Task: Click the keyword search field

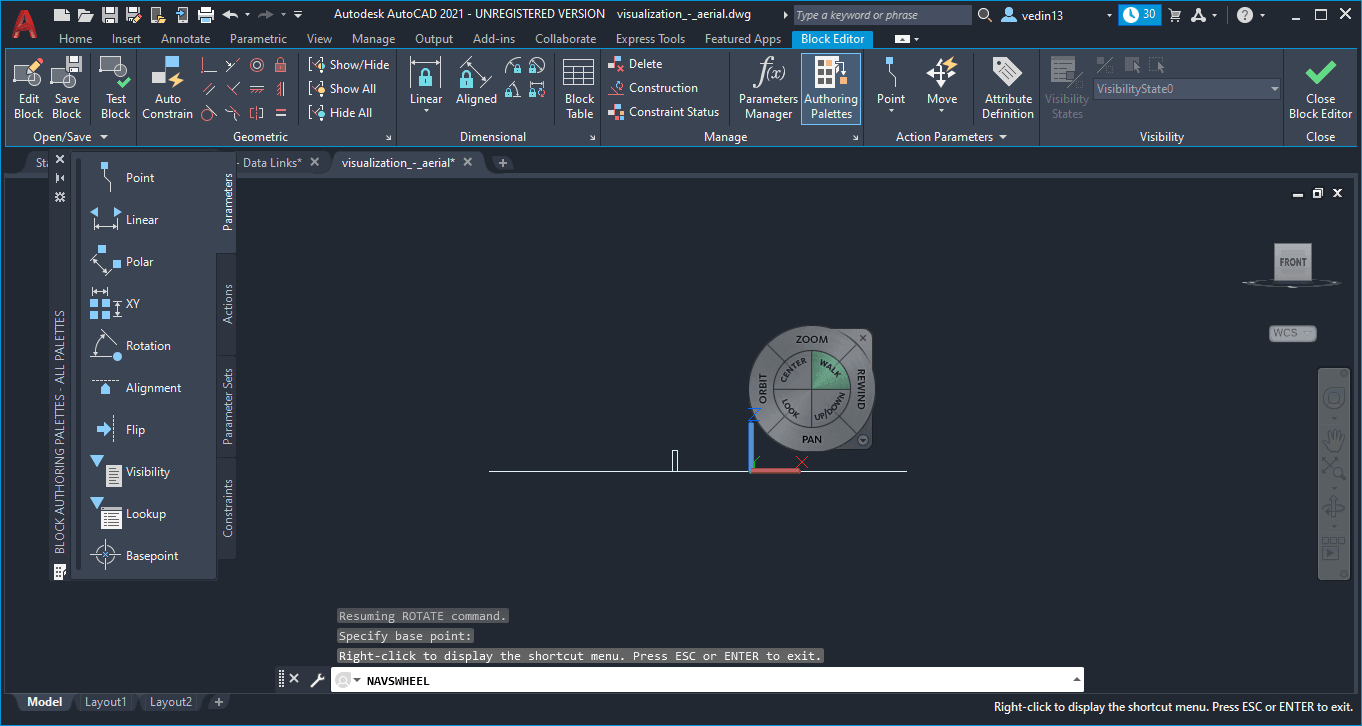Action: [x=882, y=15]
